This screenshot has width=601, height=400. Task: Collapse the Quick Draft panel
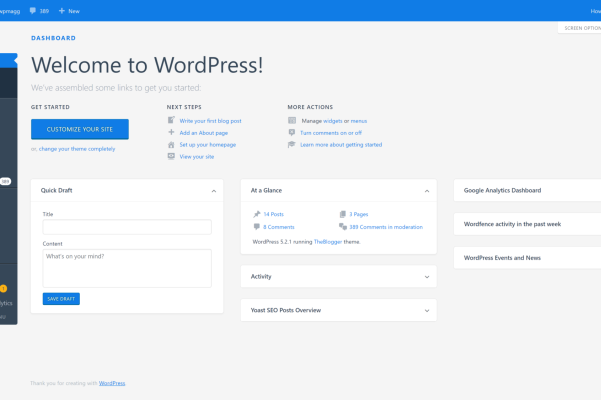click(214, 191)
